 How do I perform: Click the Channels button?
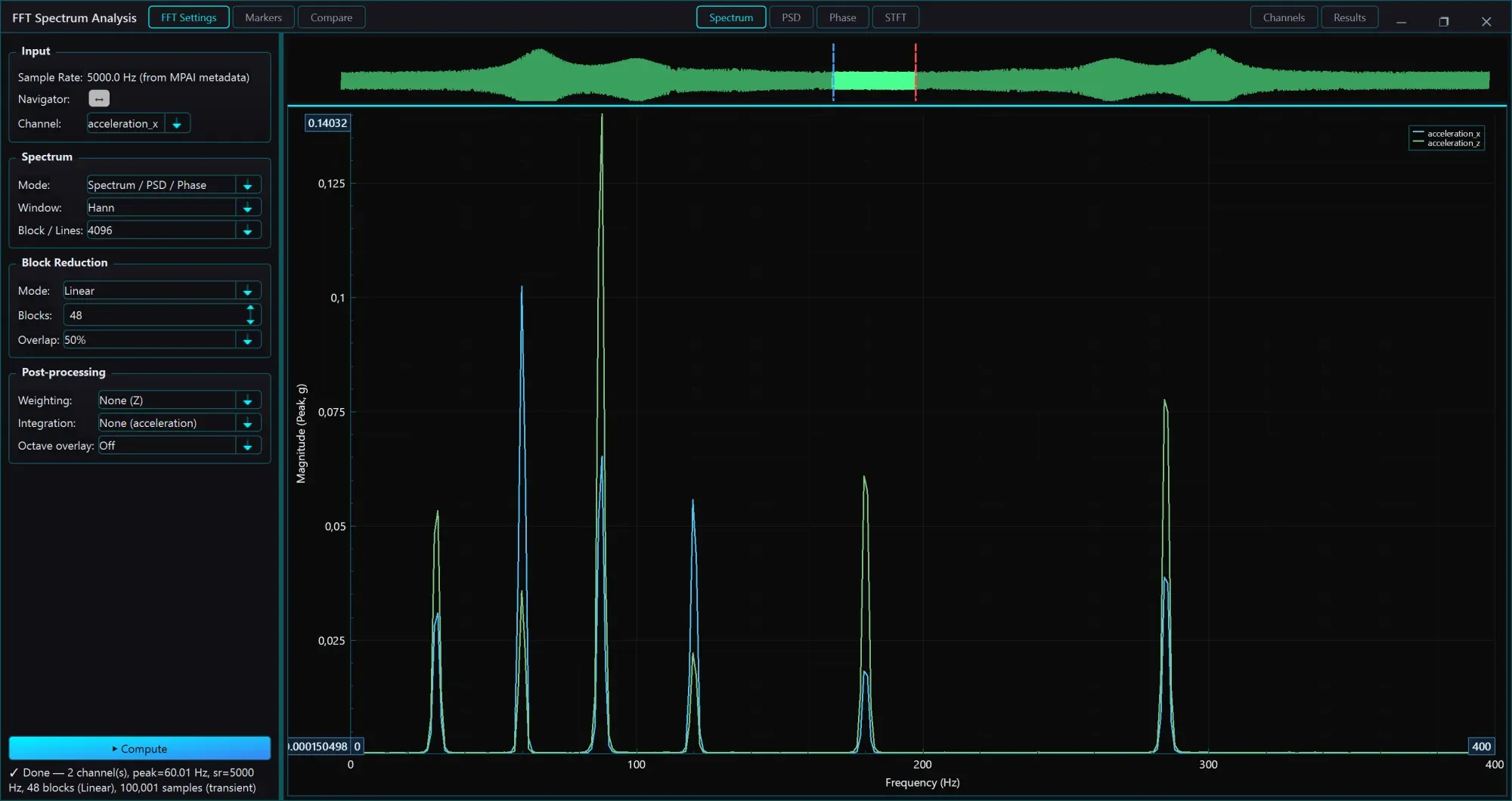[1284, 17]
